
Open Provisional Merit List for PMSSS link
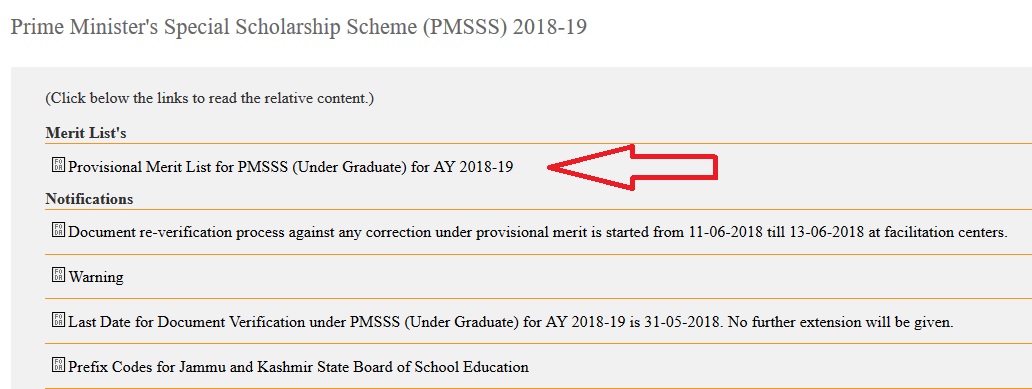(x=290, y=167)
